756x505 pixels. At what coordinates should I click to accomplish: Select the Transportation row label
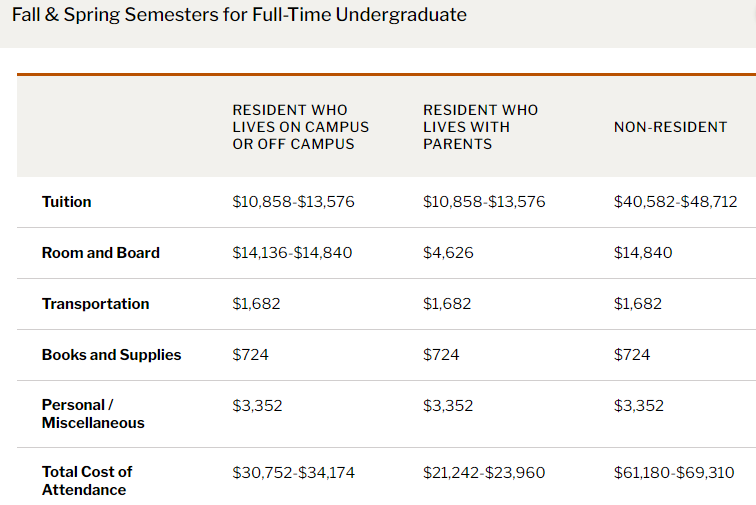95,304
